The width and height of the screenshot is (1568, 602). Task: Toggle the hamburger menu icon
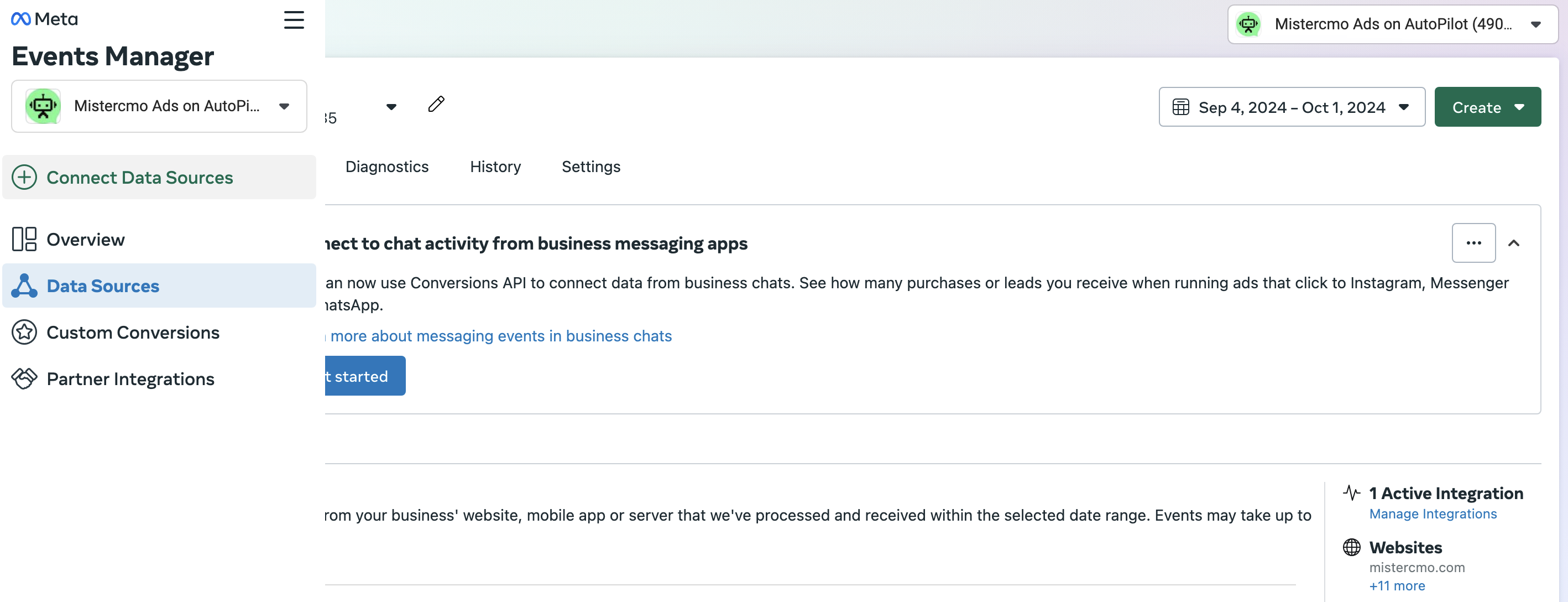click(x=294, y=20)
